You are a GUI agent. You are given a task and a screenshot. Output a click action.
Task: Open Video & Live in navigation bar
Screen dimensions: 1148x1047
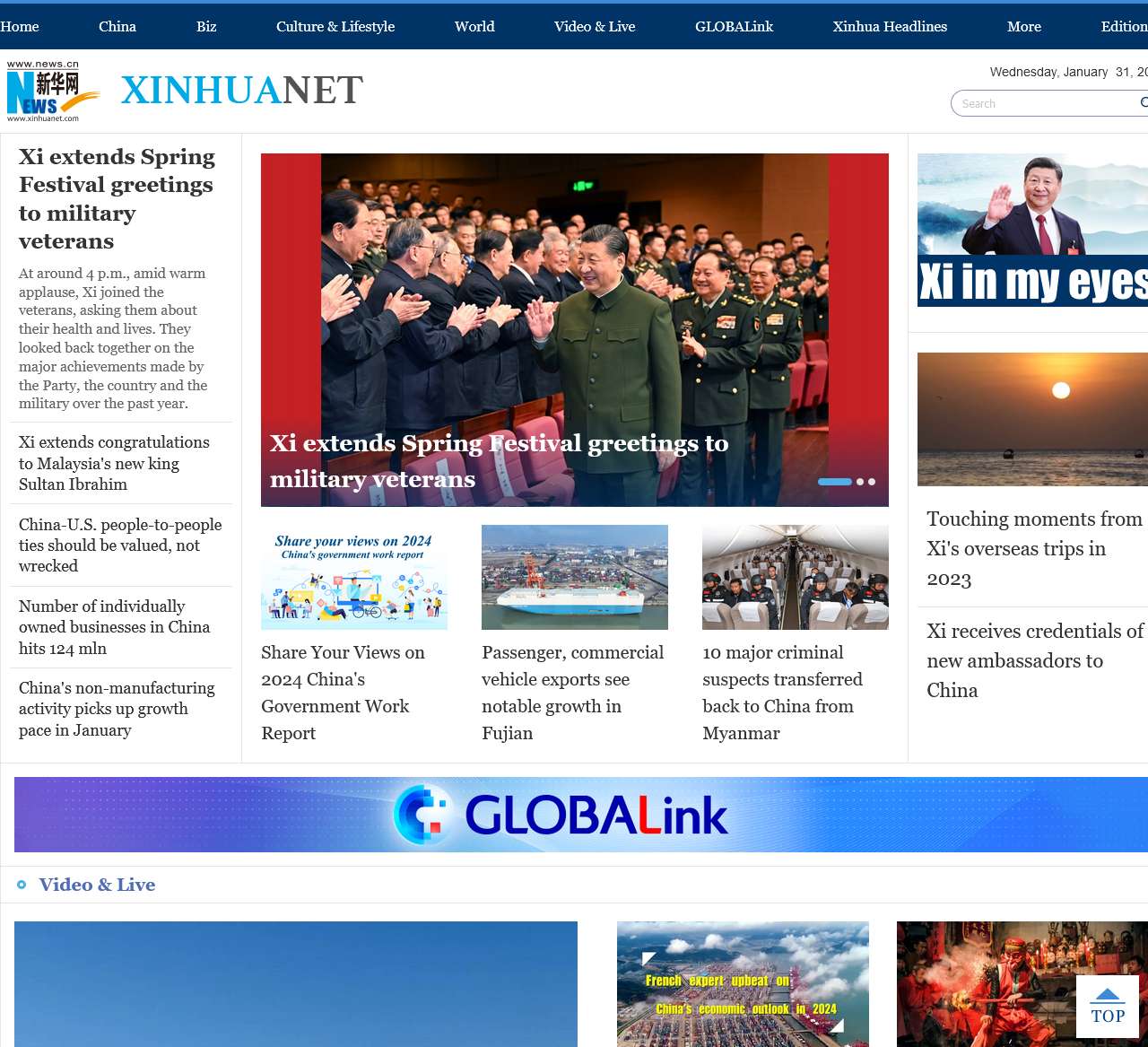coord(595,26)
